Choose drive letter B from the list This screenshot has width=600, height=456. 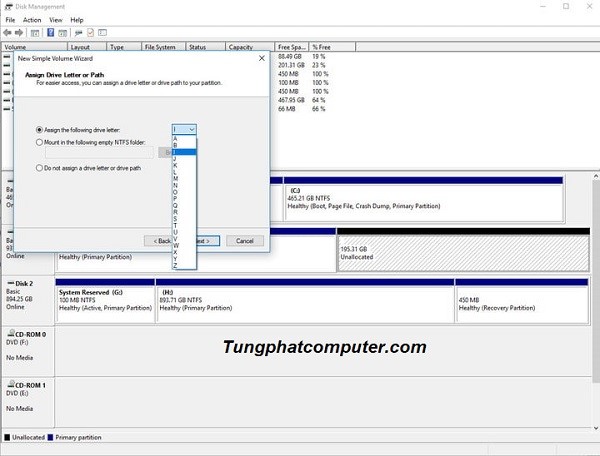pos(184,145)
